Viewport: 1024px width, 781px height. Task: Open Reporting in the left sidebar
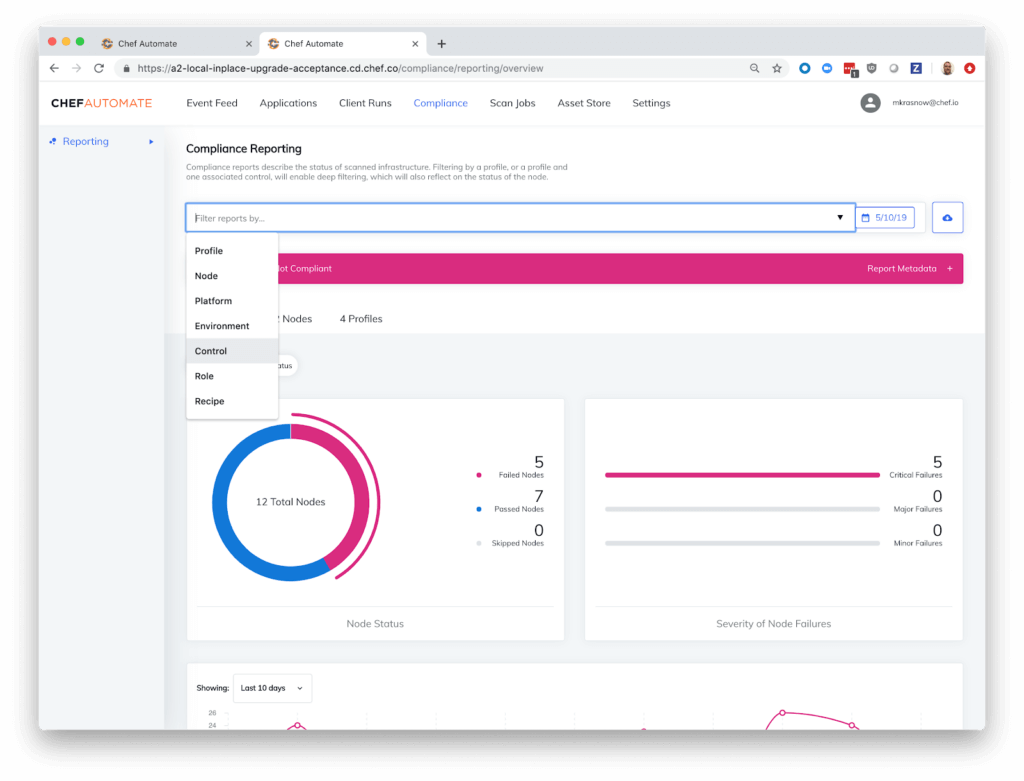pos(86,142)
